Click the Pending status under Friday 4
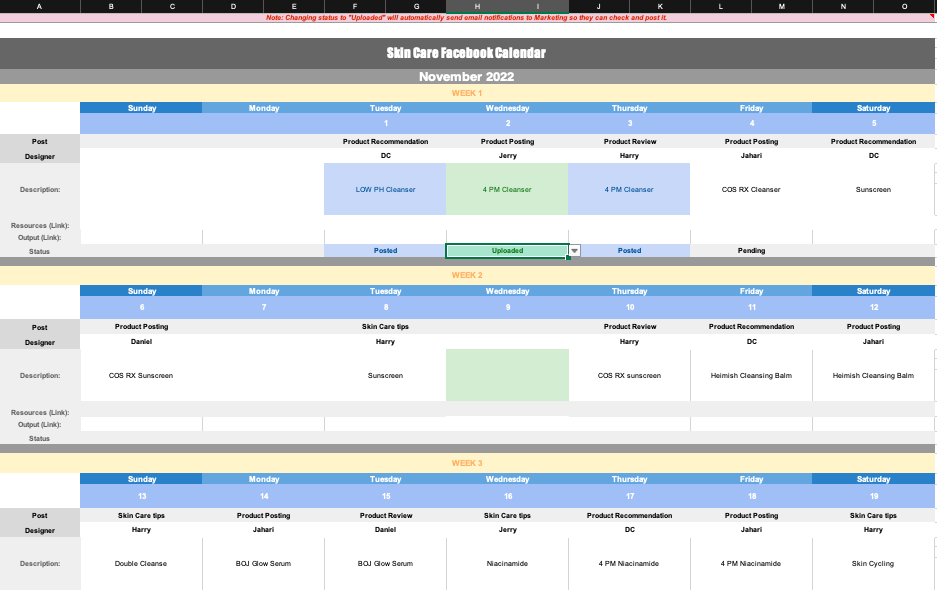Image resolution: width=937 pixels, height=590 pixels. [751, 250]
